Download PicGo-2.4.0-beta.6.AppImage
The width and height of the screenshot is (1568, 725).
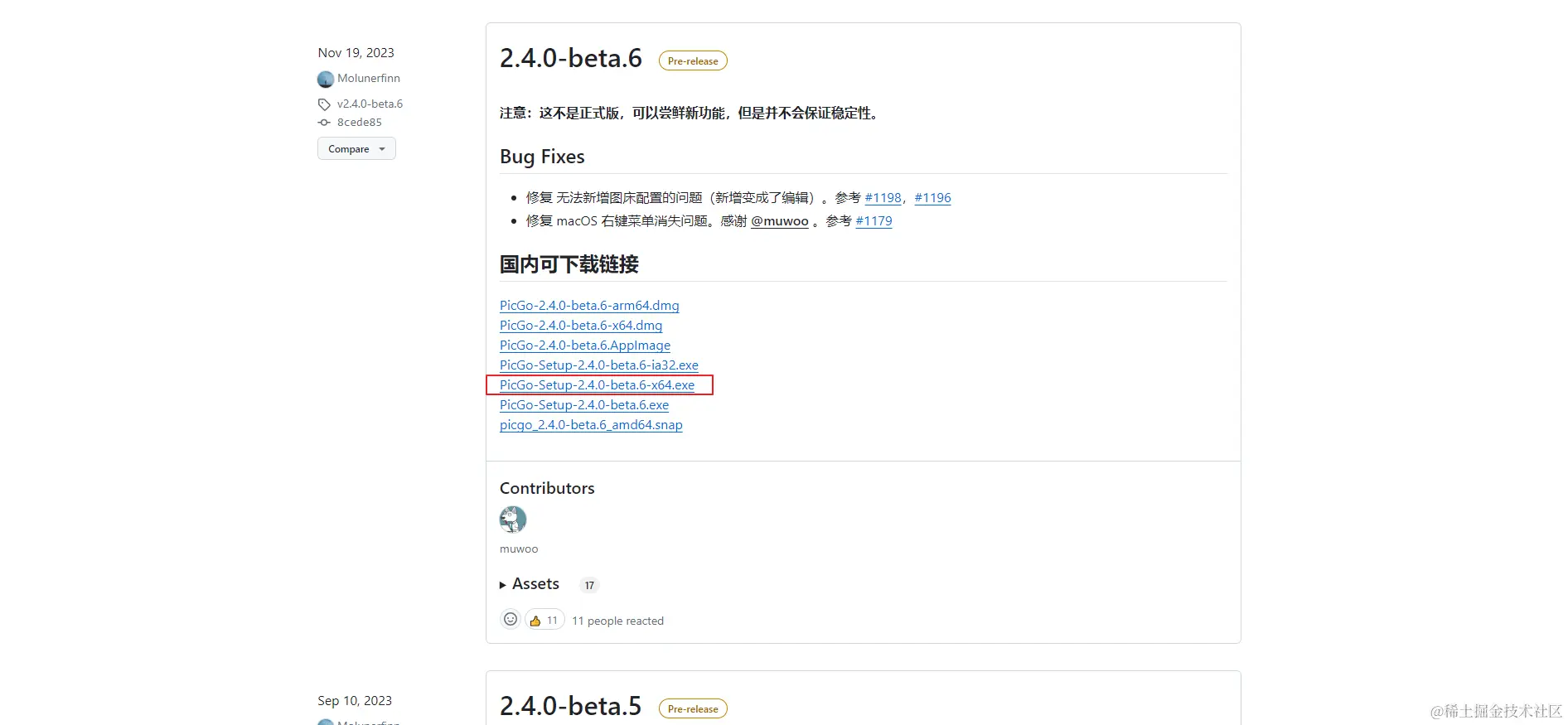pos(585,346)
